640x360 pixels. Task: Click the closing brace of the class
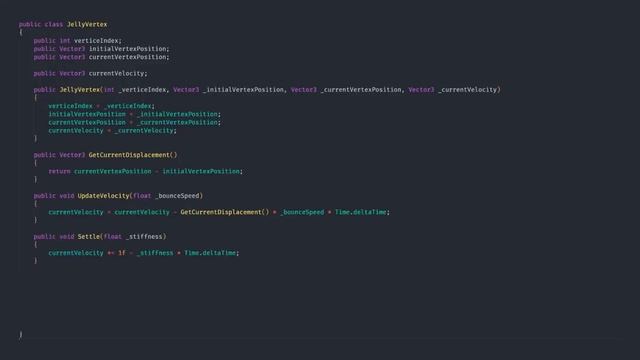coord(21,334)
